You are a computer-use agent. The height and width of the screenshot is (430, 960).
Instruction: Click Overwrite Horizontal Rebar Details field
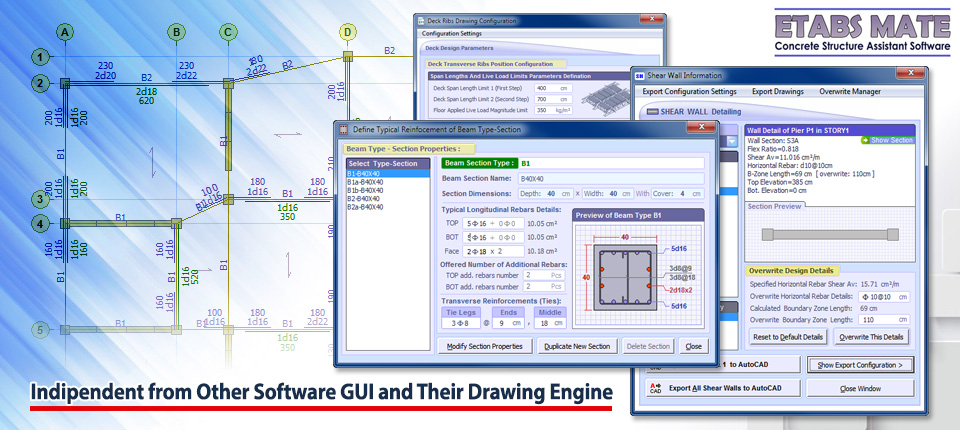coord(884,296)
